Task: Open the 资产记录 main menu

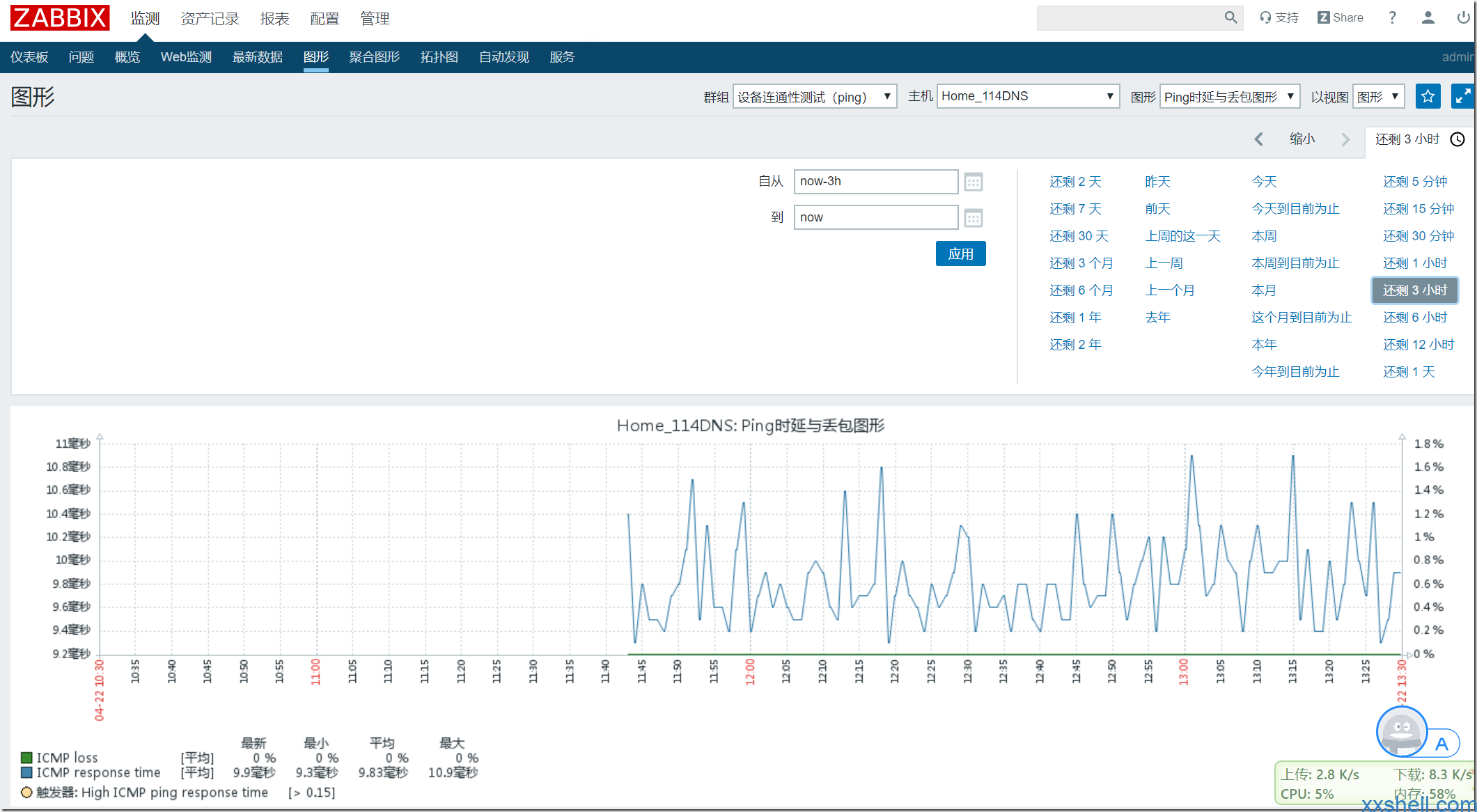Action: point(210,19)
